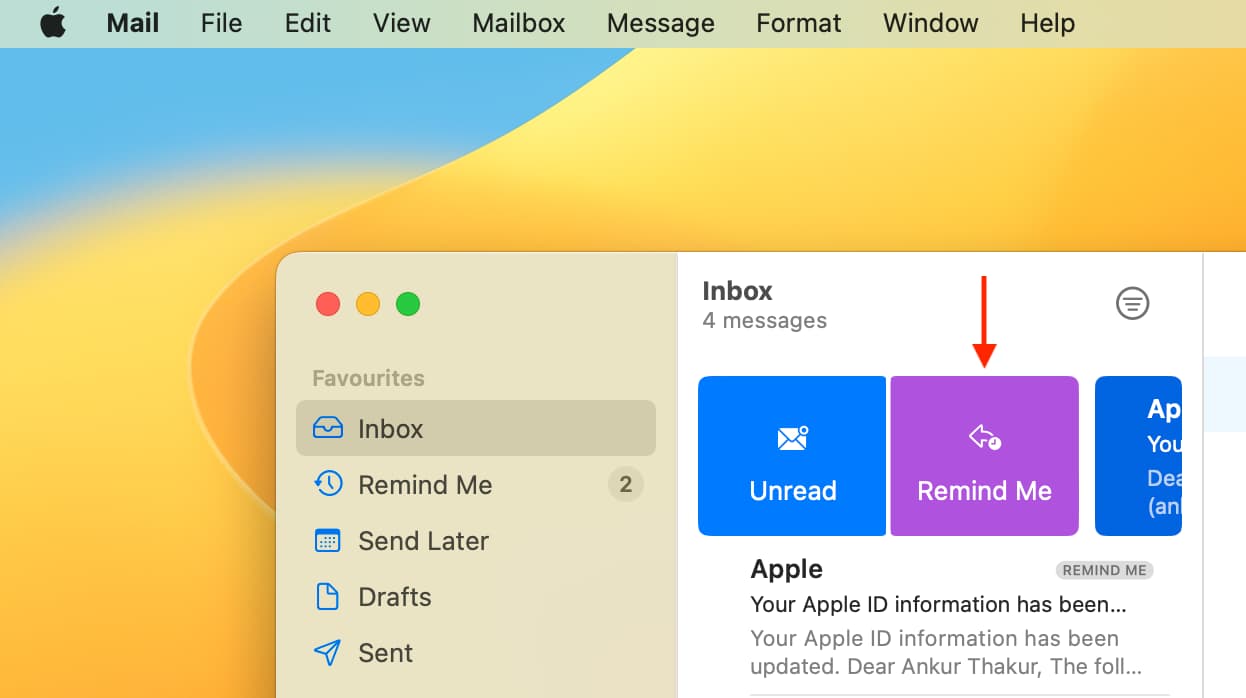Open the Apple menu
This screenshot has width=1246, height=698.
pyautogui.click(x=53, y=23)
